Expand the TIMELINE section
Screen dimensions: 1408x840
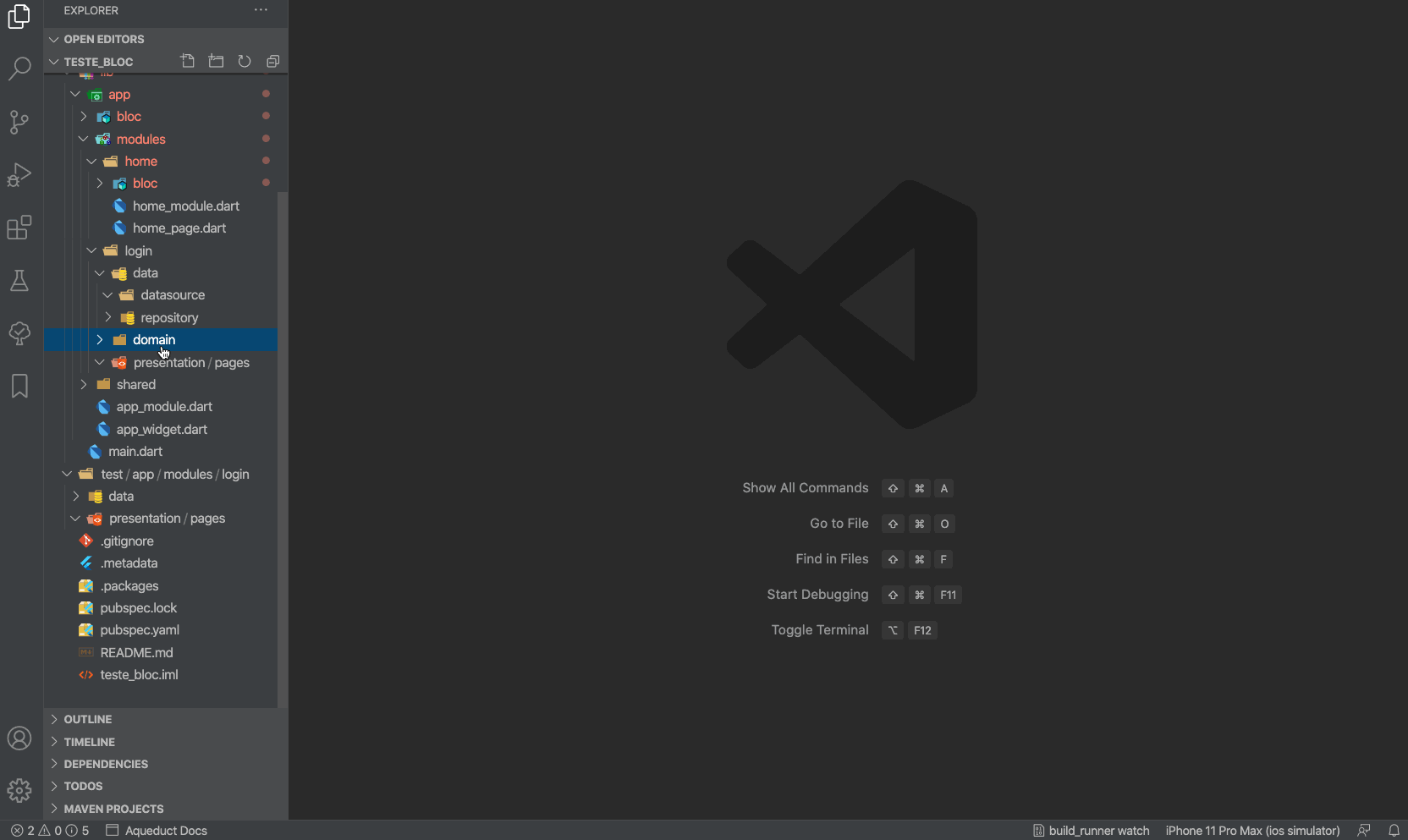pyautogui.click(x=89, y=742)
